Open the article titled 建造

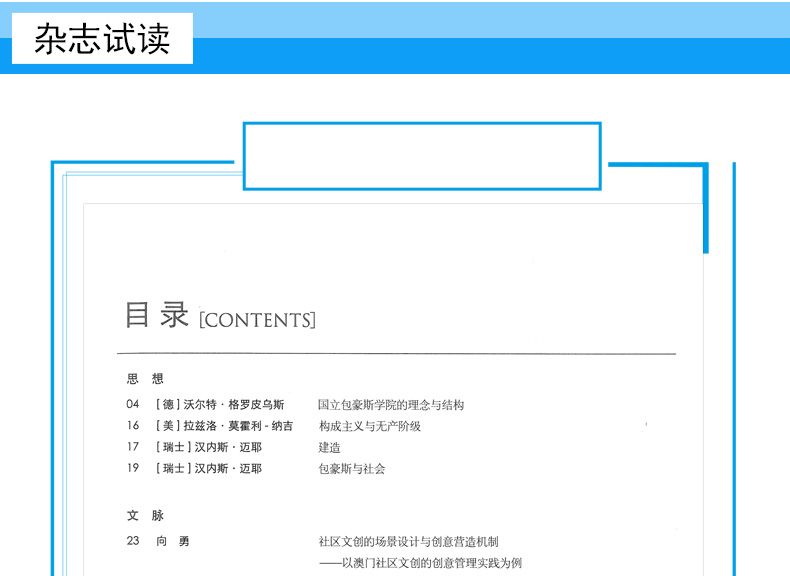click(x=330, y=448)
